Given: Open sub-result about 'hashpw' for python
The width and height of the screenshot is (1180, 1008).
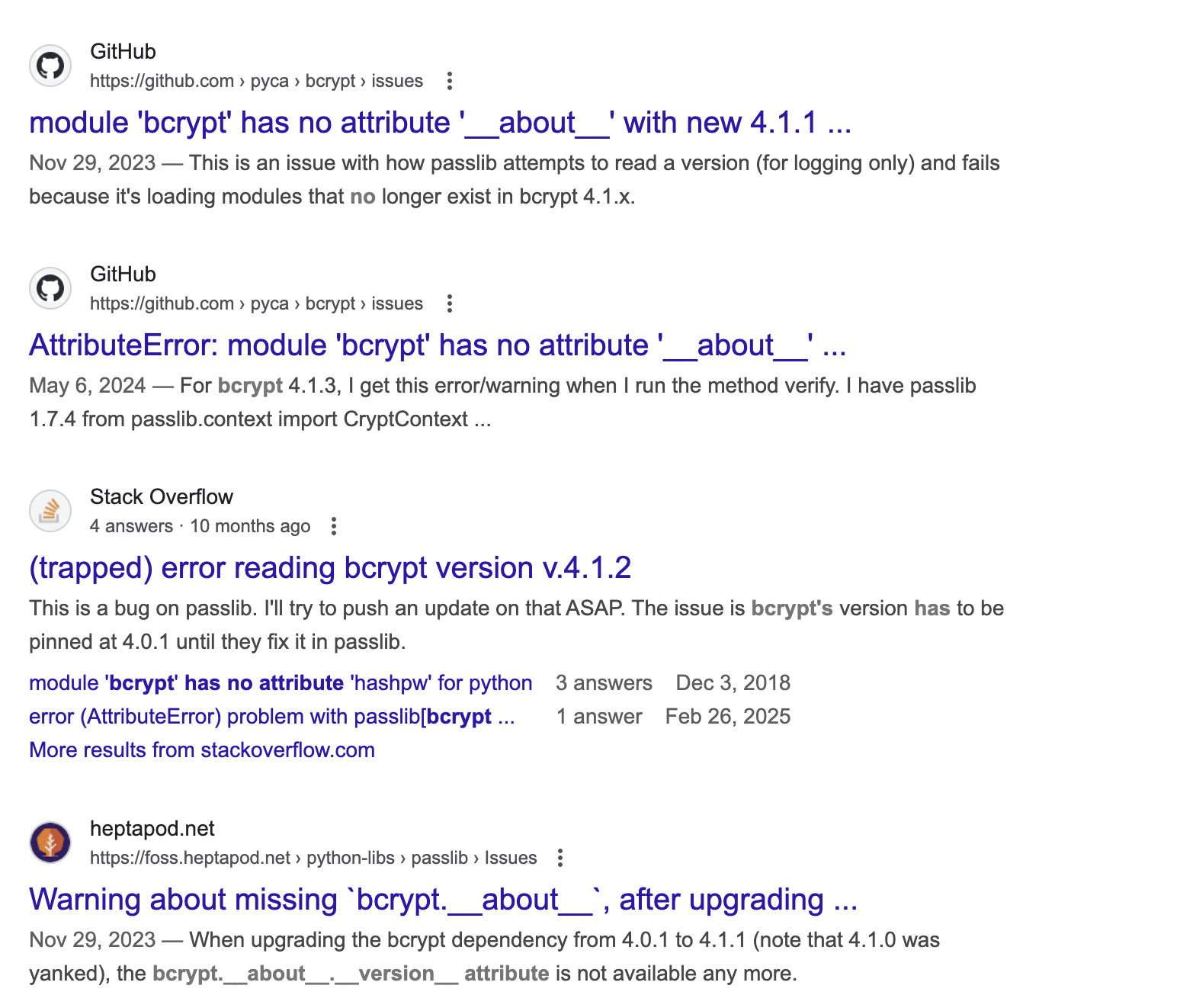Looking at the screenshot, I should [x=281, y=683].
